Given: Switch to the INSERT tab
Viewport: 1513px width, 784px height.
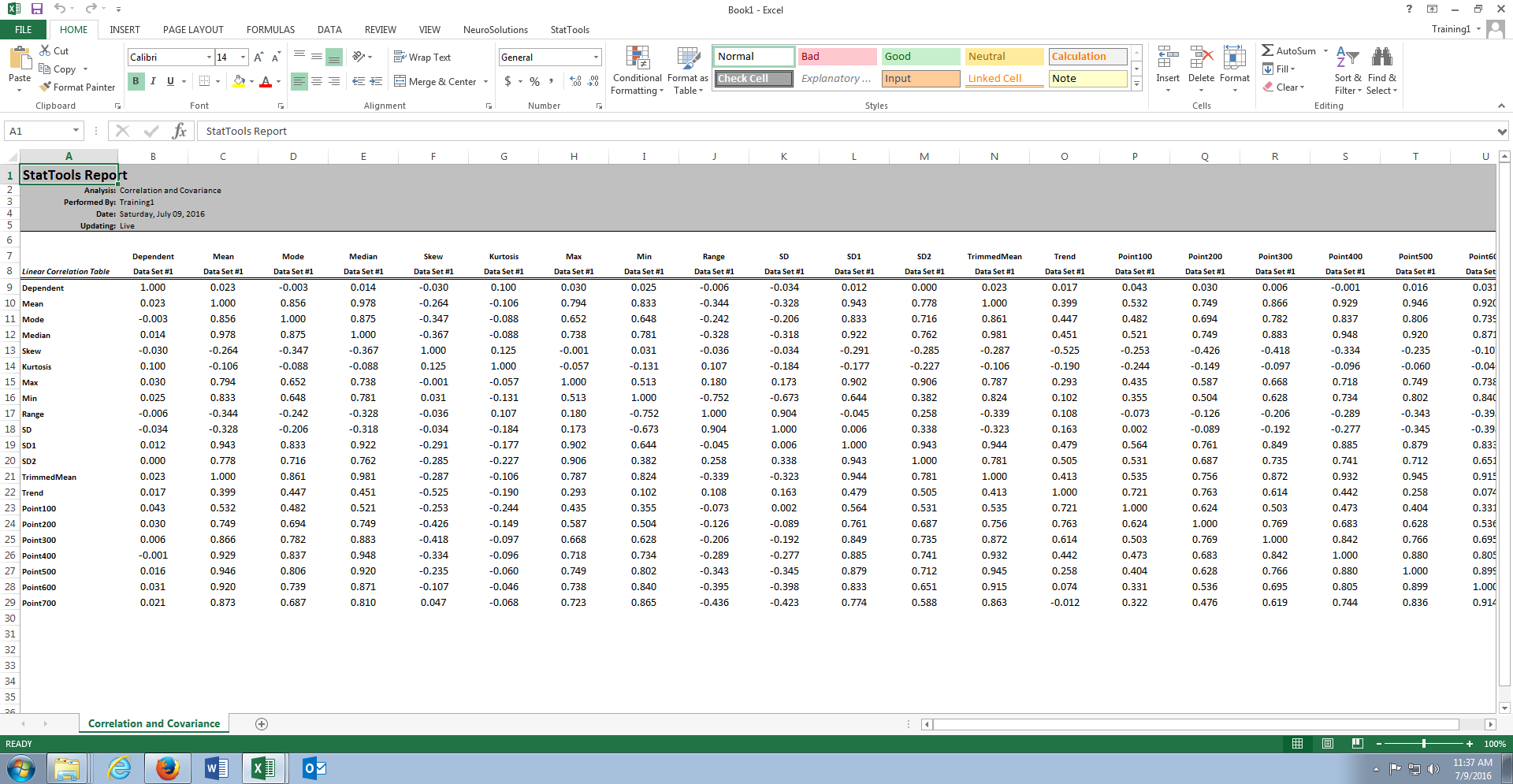Looking at the screenshot, I should point(125,29).
